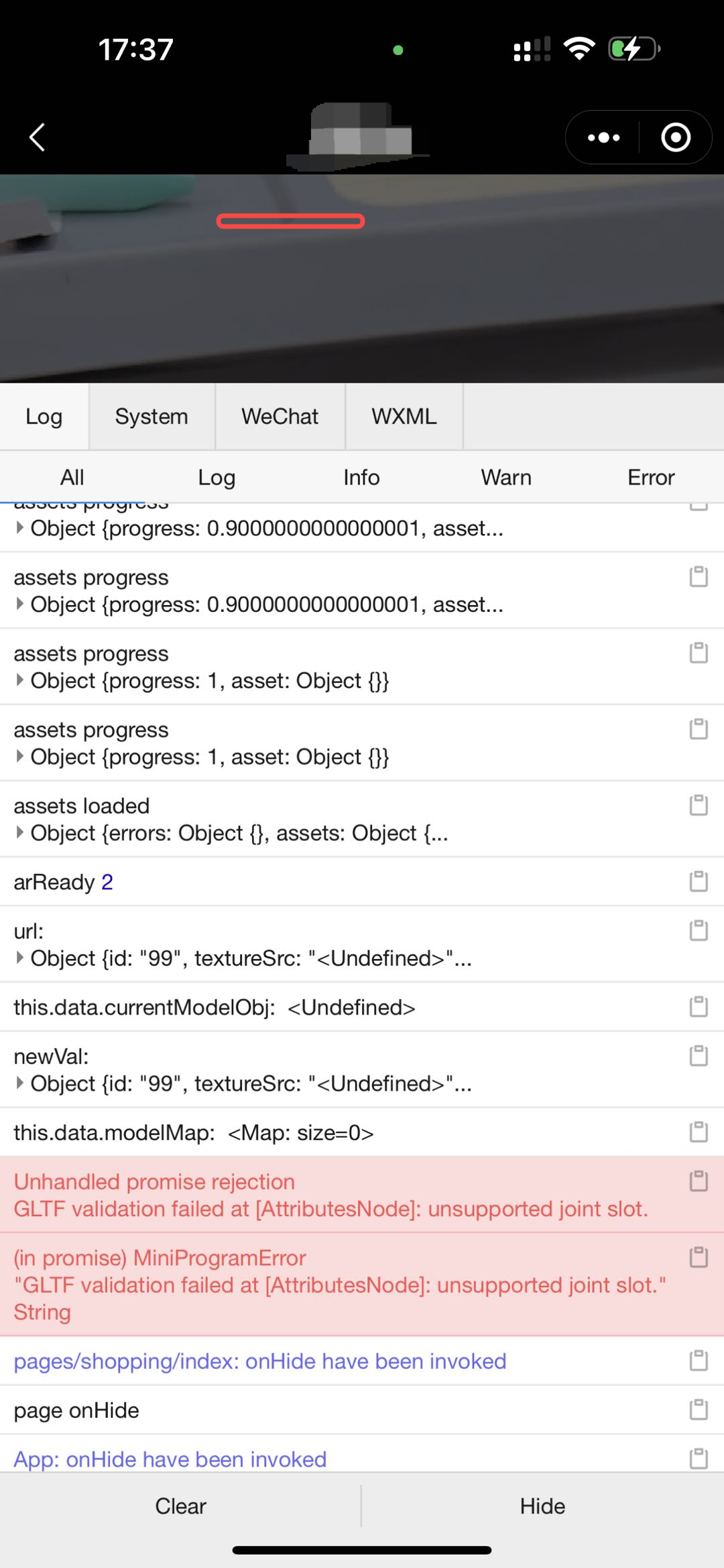
Task: Copy the 'page onHide' log entry
Action: [x=699, y=1409]
